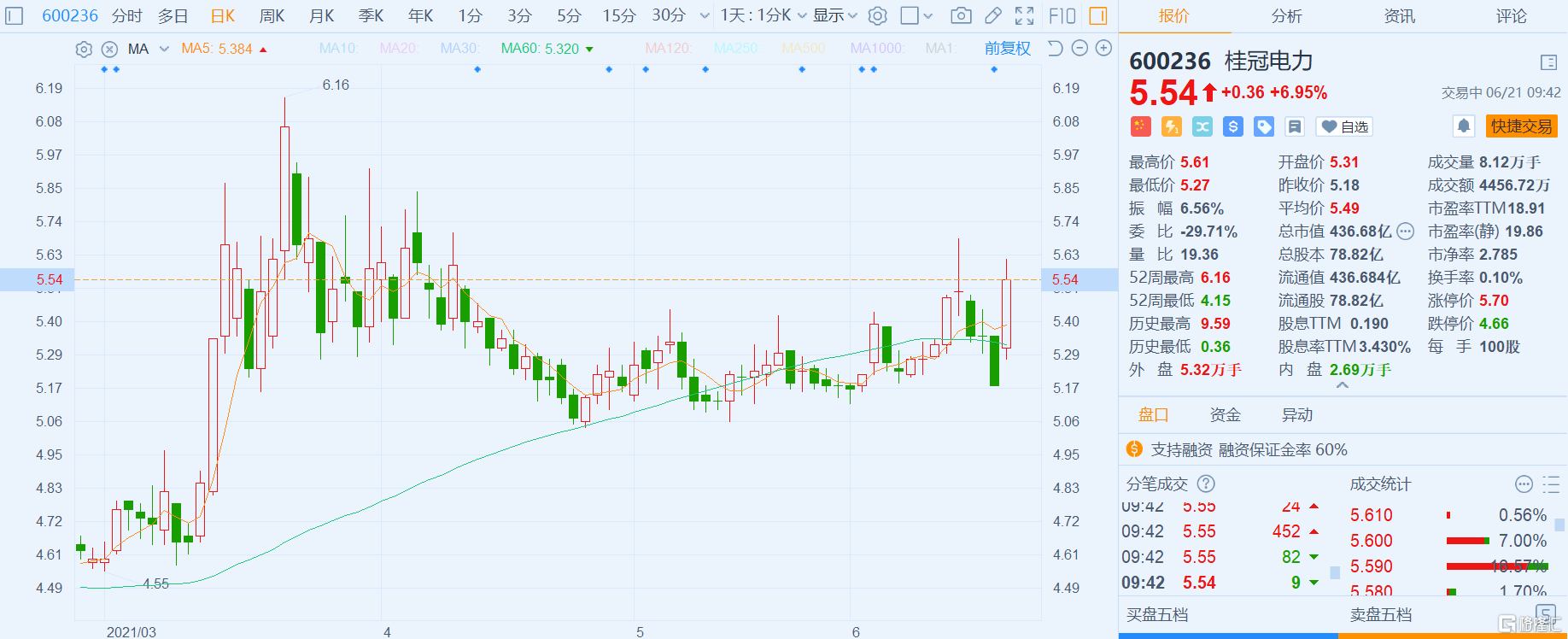This screenshot has width=1568, height=639.
Task: Collapse quote details with up chevron
Action: (1343, 386)
